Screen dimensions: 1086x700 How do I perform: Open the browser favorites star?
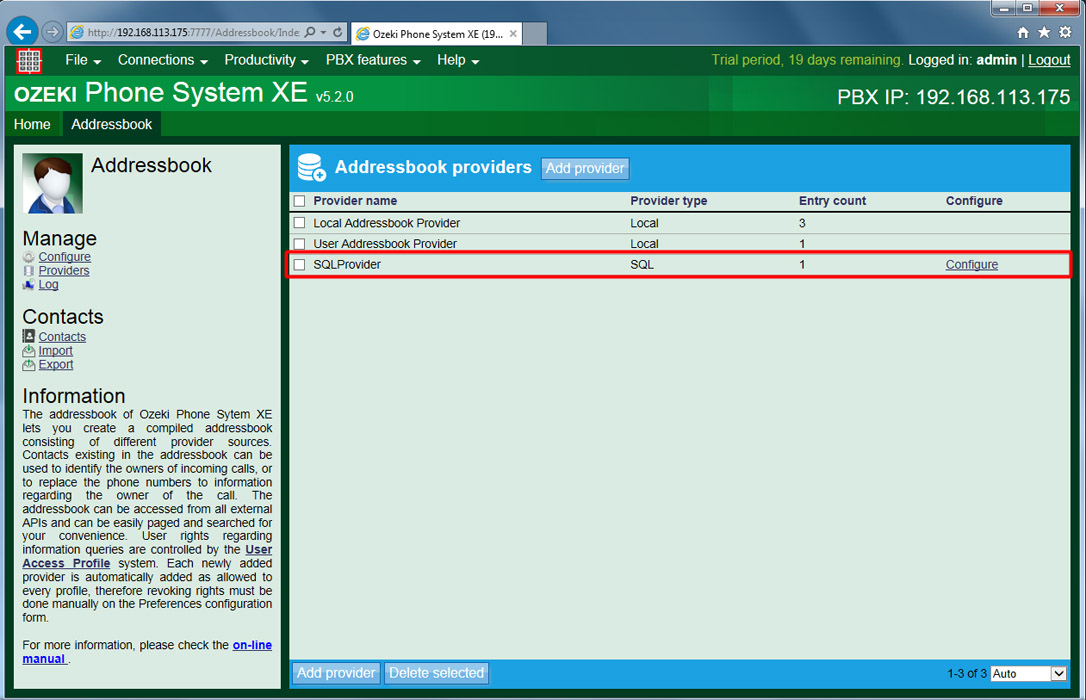[x=1044, y=32]
